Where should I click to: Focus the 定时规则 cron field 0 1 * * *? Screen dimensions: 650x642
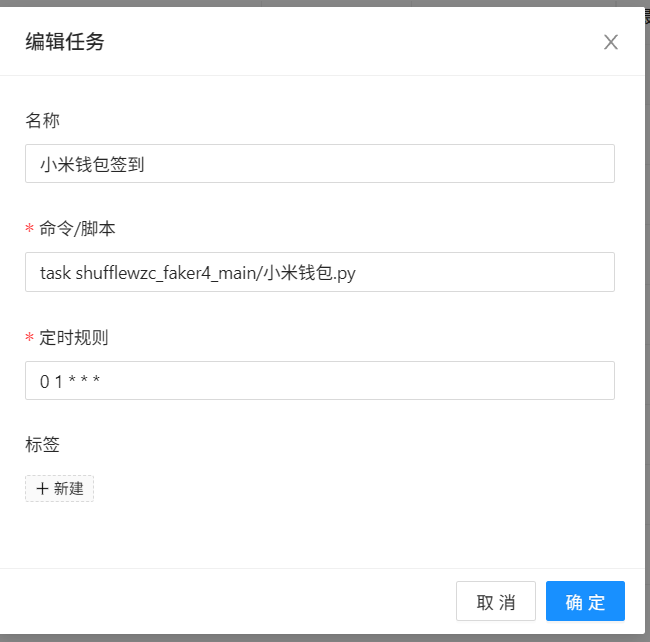[x=320, y=380]
